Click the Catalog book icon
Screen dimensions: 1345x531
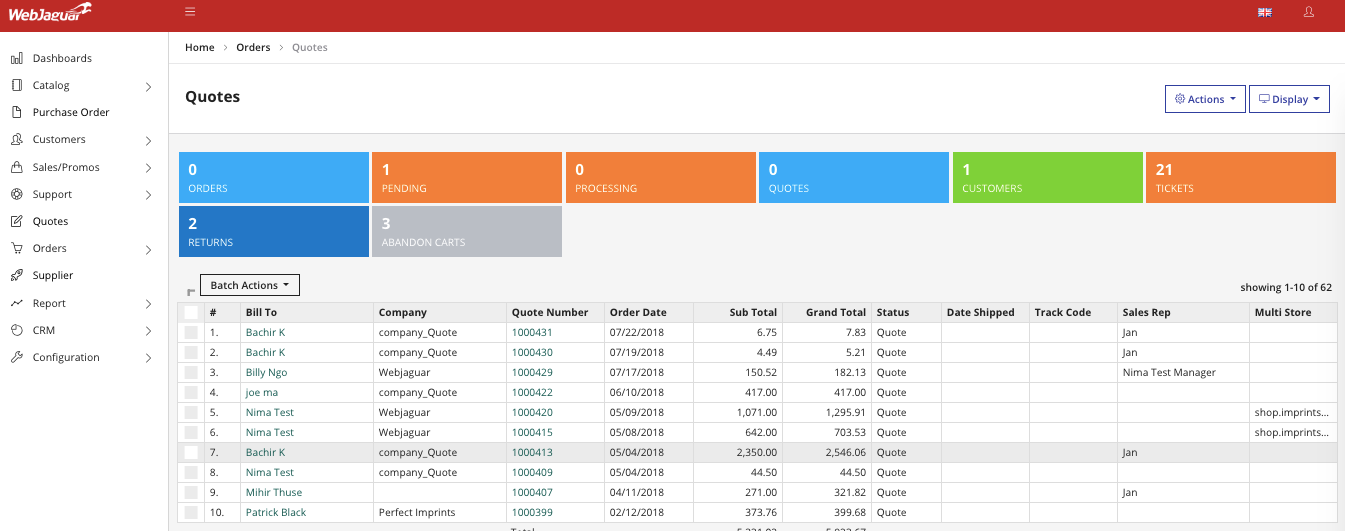point(16,85)
